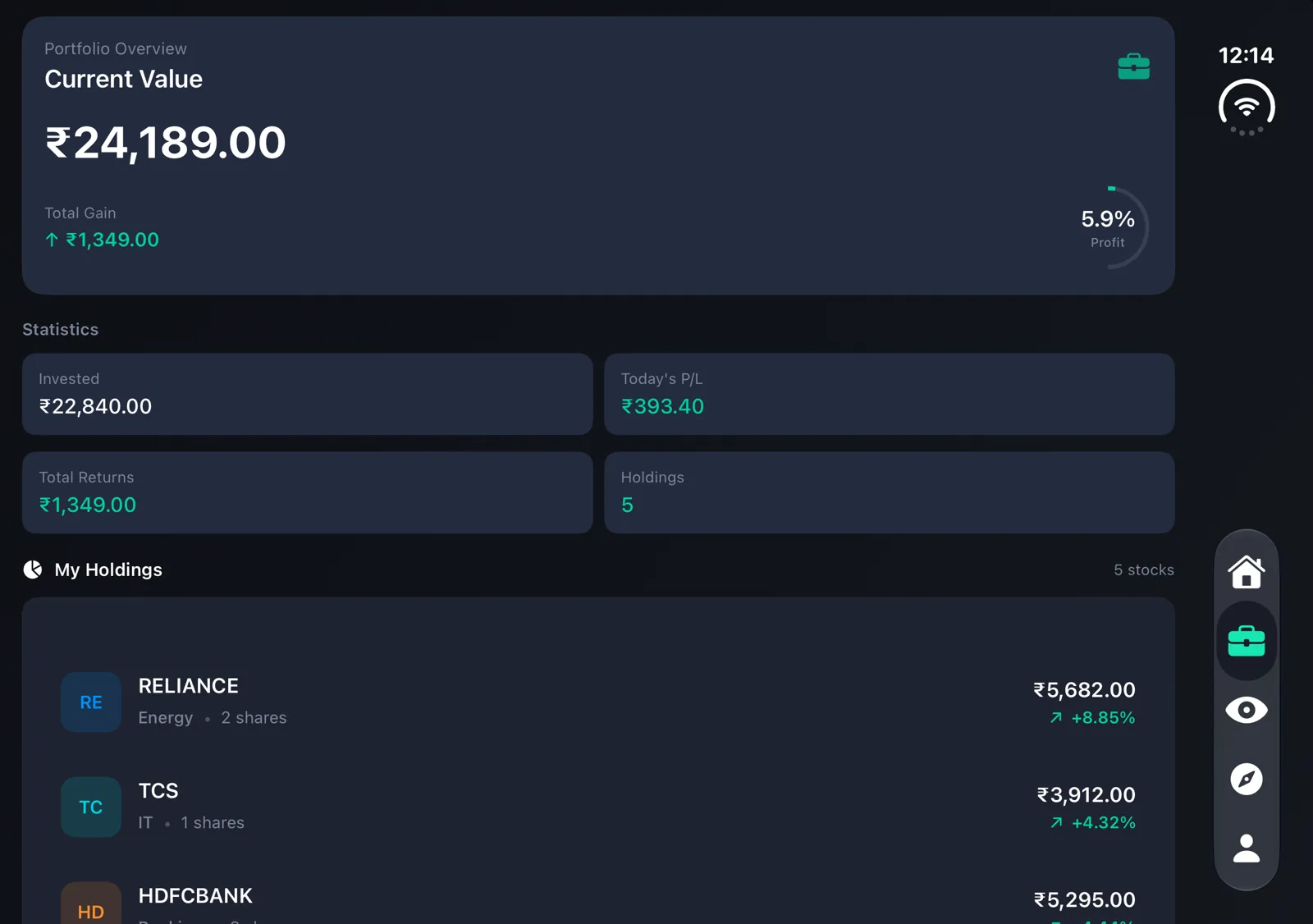Viewport: 1313px width, 924px height.
Task: Click the briefcase icon in Portfolio Overview
Action: coord(1133,66)
